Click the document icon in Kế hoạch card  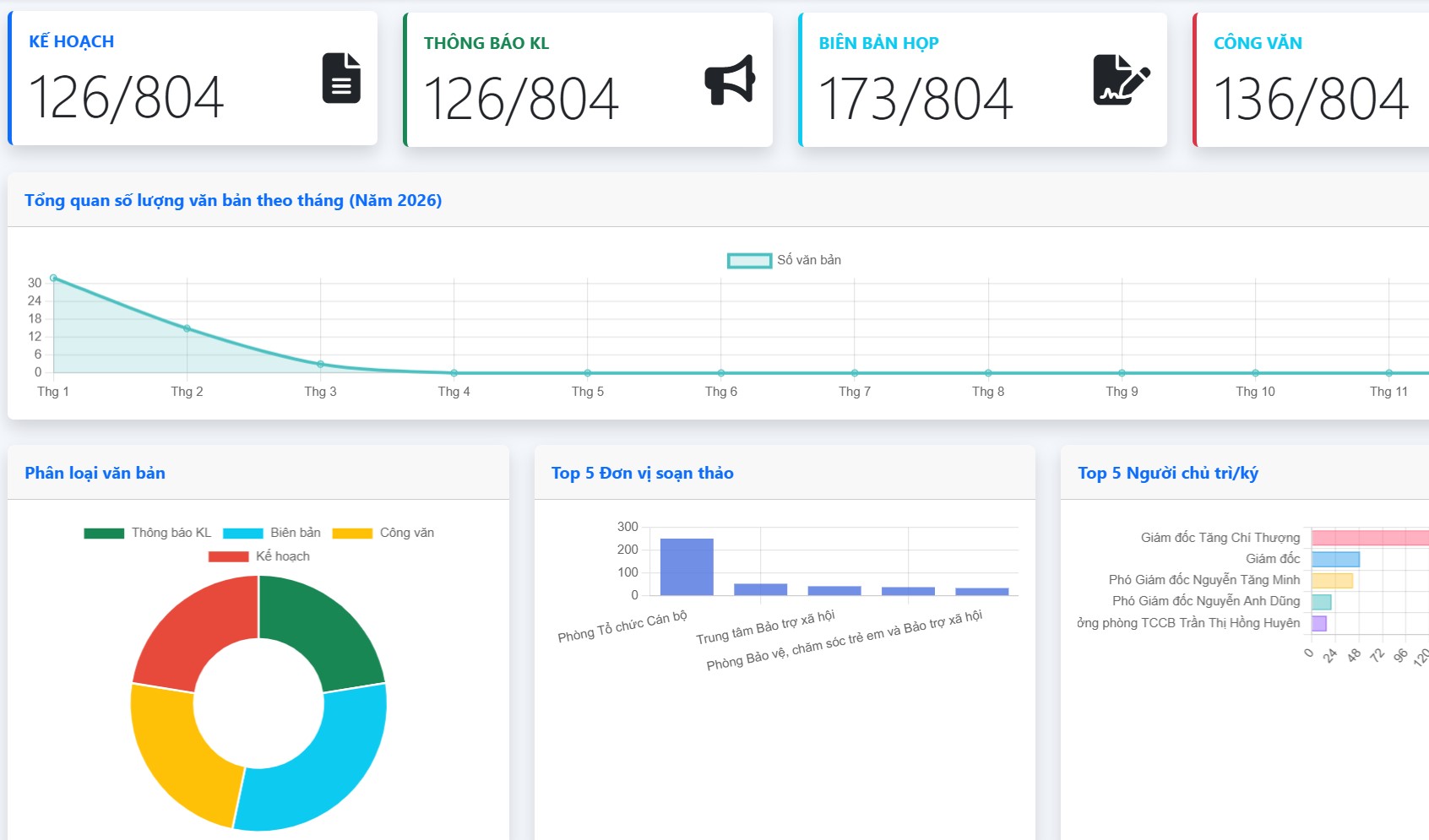coord(341,79)
